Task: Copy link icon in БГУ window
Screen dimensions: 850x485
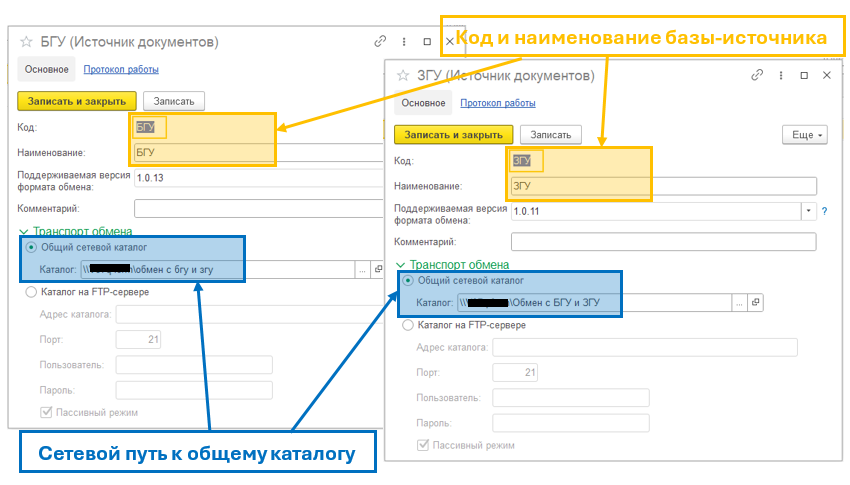Action: tap(380, 41)
